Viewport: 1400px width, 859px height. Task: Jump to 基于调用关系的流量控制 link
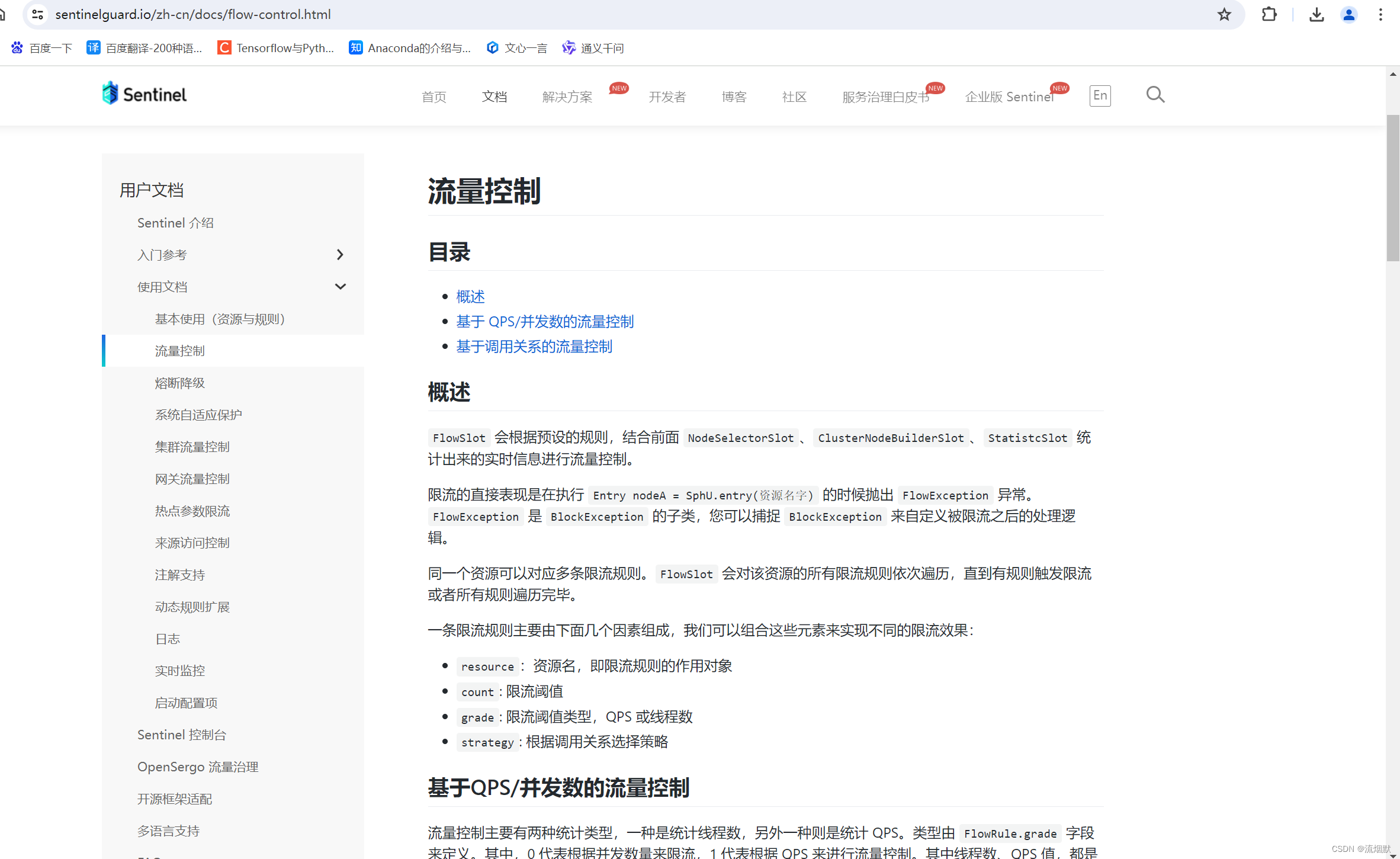pyautogui.click(x=534, y=346)
